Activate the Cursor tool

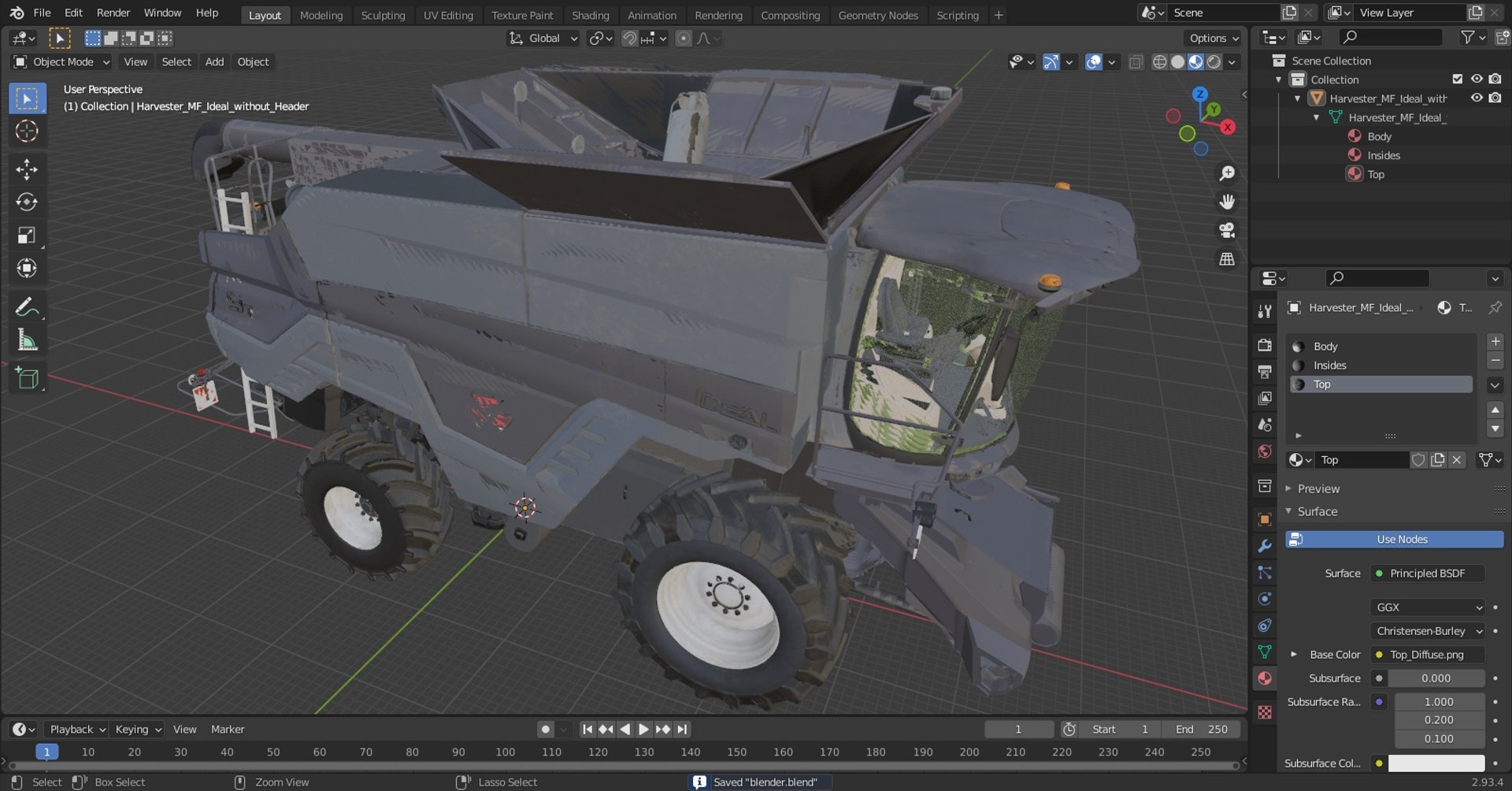click(x=27, y=131)
